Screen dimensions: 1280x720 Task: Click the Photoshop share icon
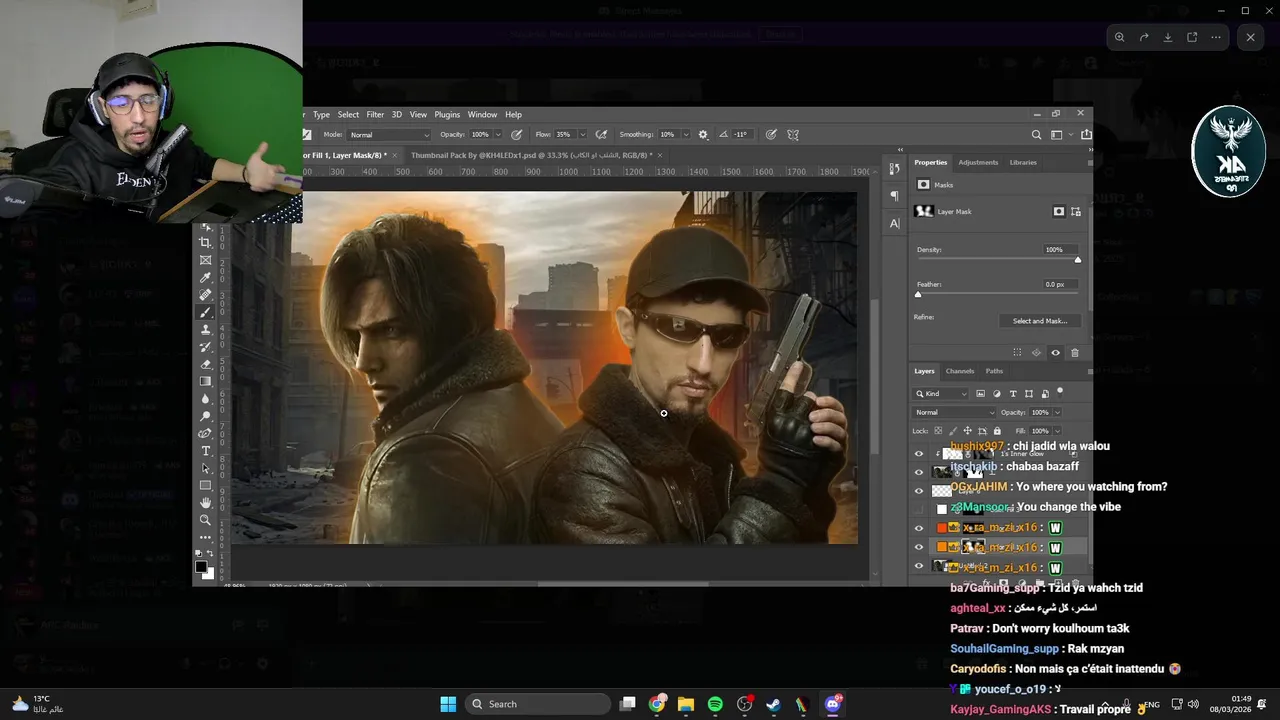tap(1086, 135)
